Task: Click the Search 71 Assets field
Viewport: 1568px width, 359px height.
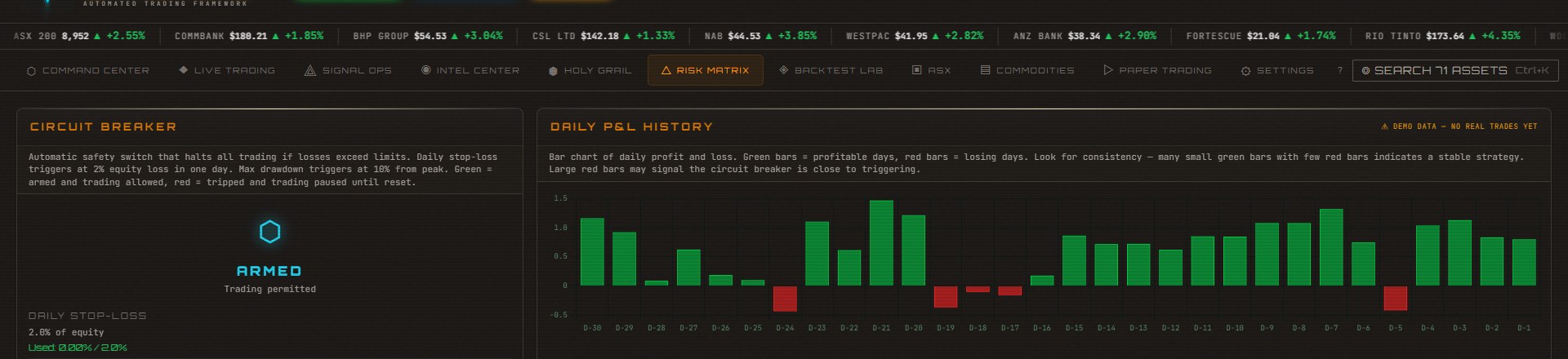Action: pyautogui.click(x=1455, y=71)
